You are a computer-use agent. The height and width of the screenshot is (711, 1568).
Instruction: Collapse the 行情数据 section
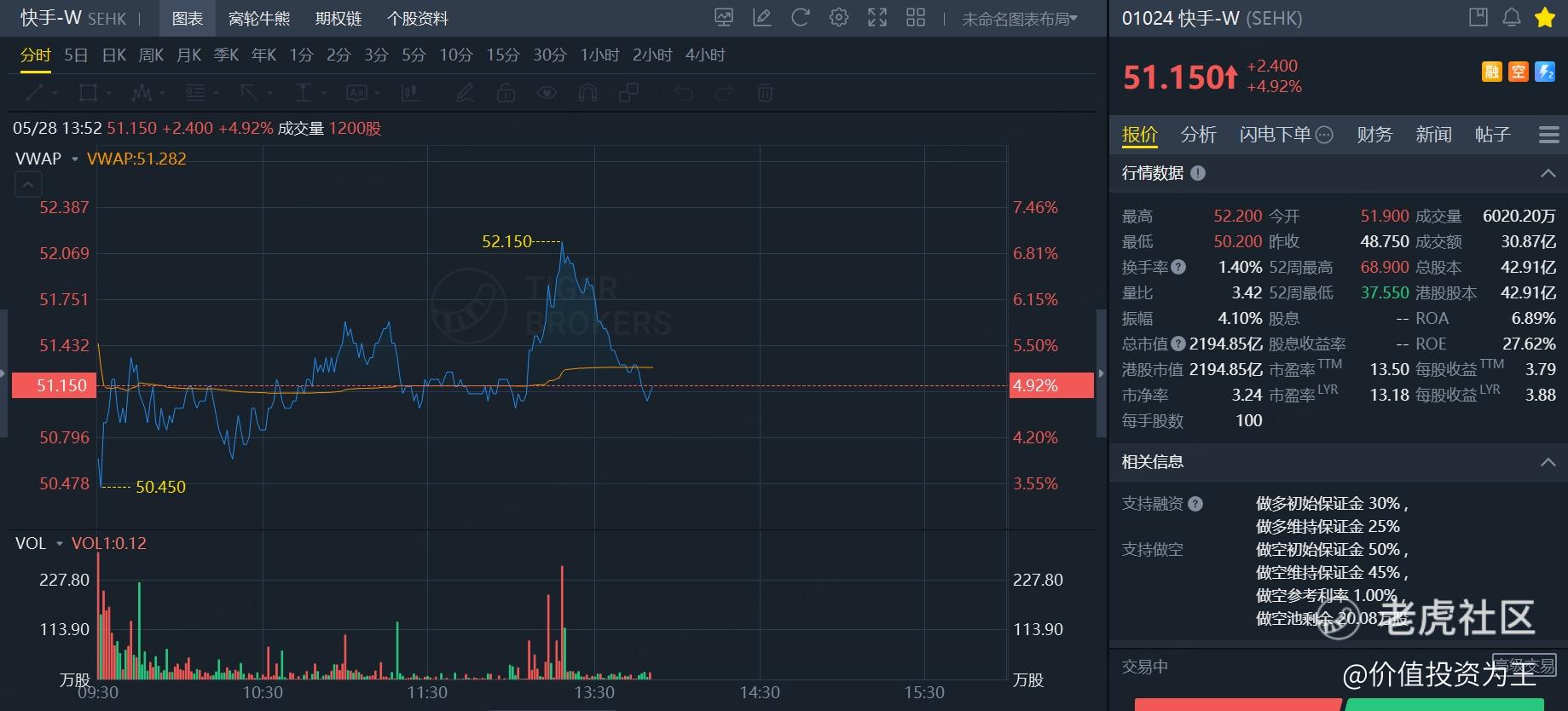point(1548,173)
